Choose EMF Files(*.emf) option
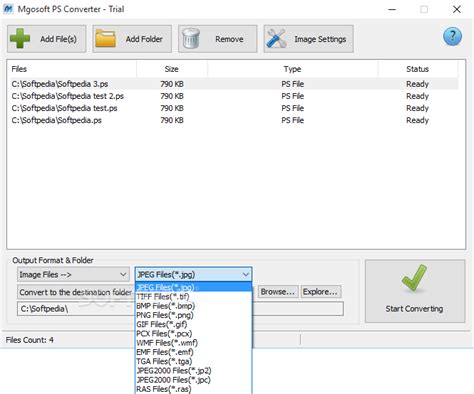 (193, 352)
